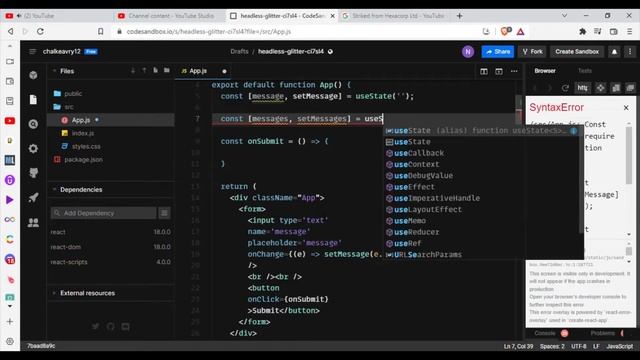Open the Problems panel
The height and width of the screenshot is (360, 640).
(x=602, y=333)
